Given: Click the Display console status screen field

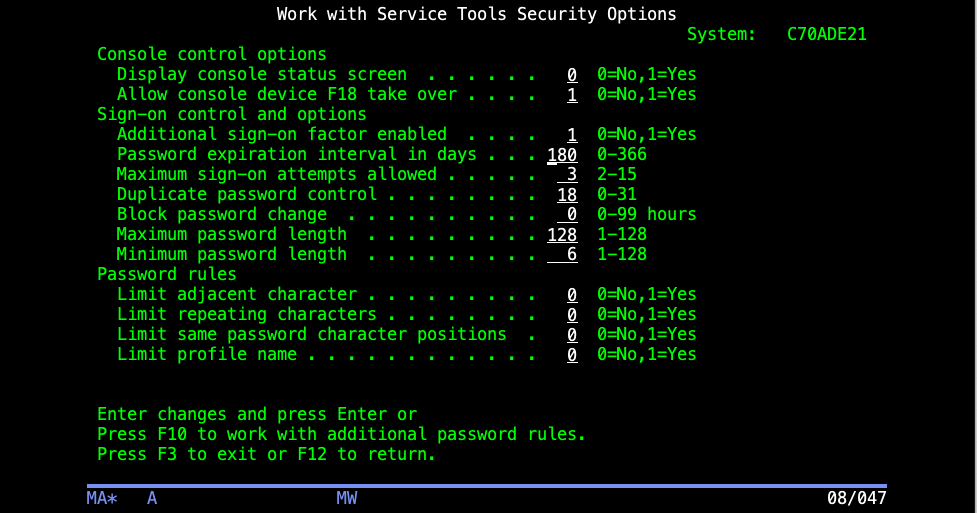Looking at the screenshot, I should click(572, 75).
